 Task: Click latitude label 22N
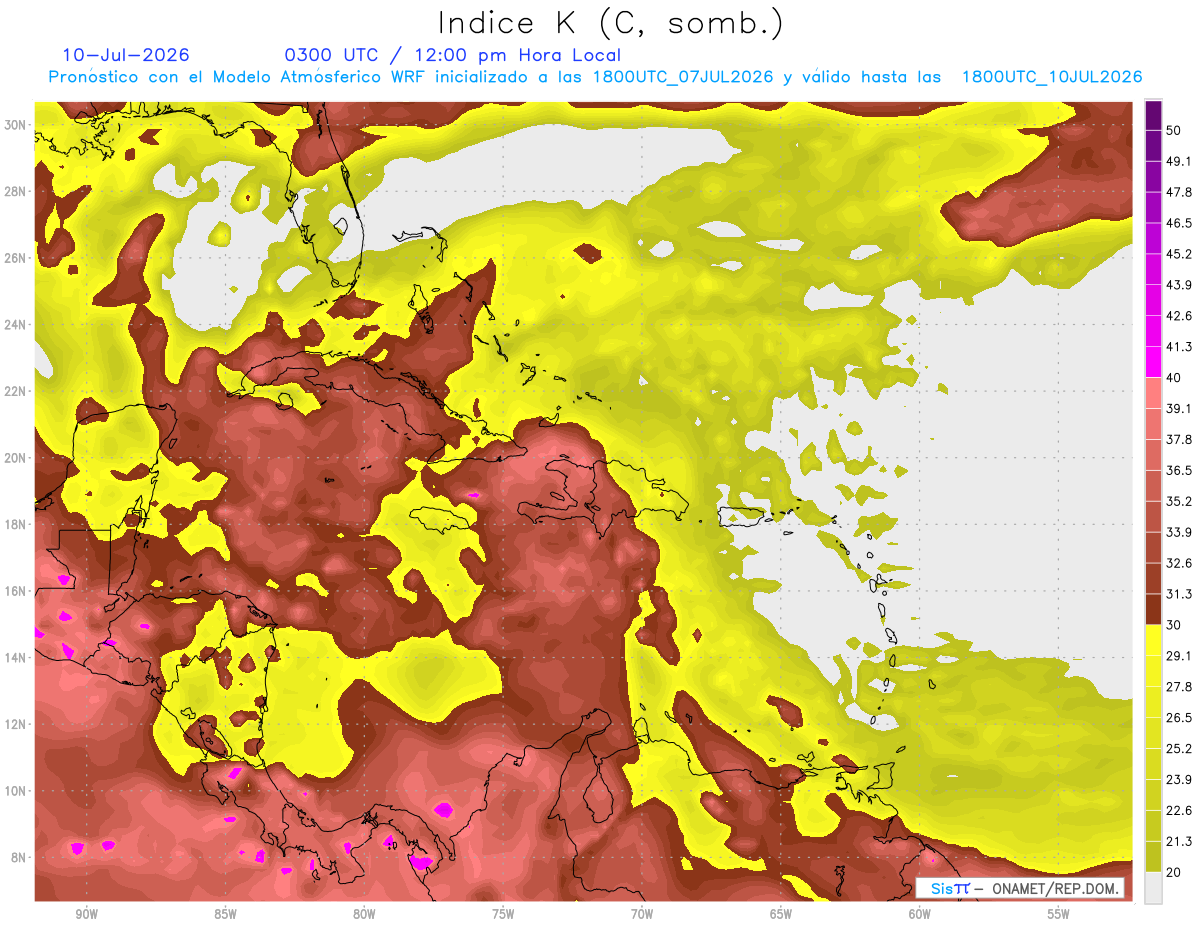pos(15,391)
